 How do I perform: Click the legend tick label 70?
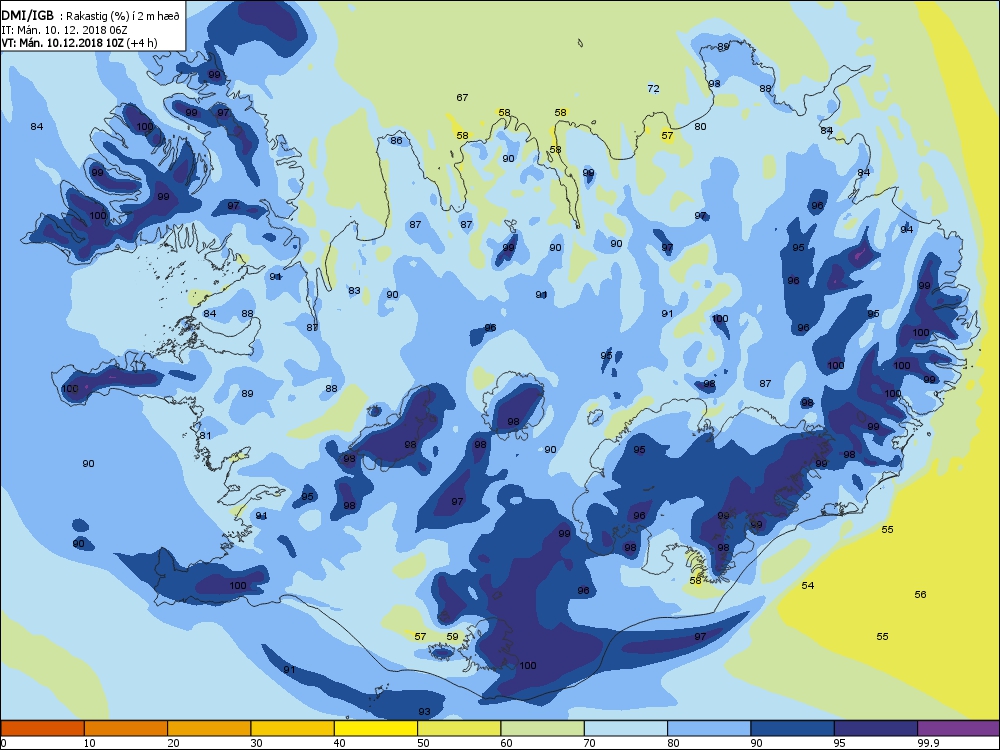tap(590, 743)
